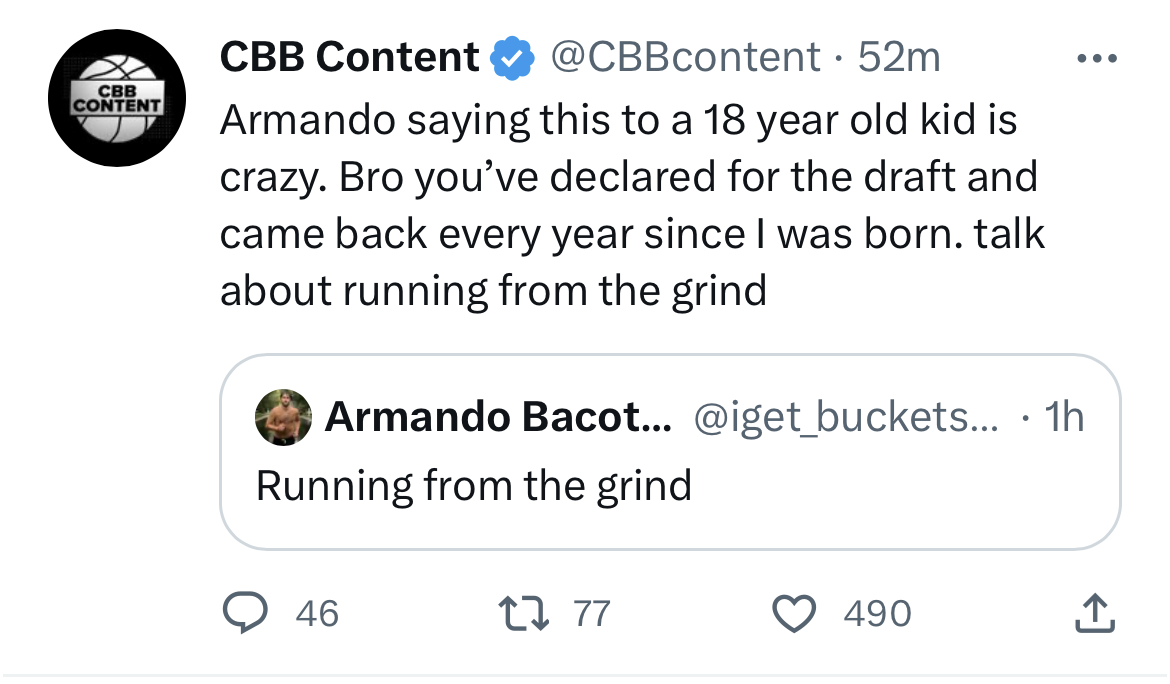Click the 490 likes count
The image size is (1170, 684).
tap(877, 613)
